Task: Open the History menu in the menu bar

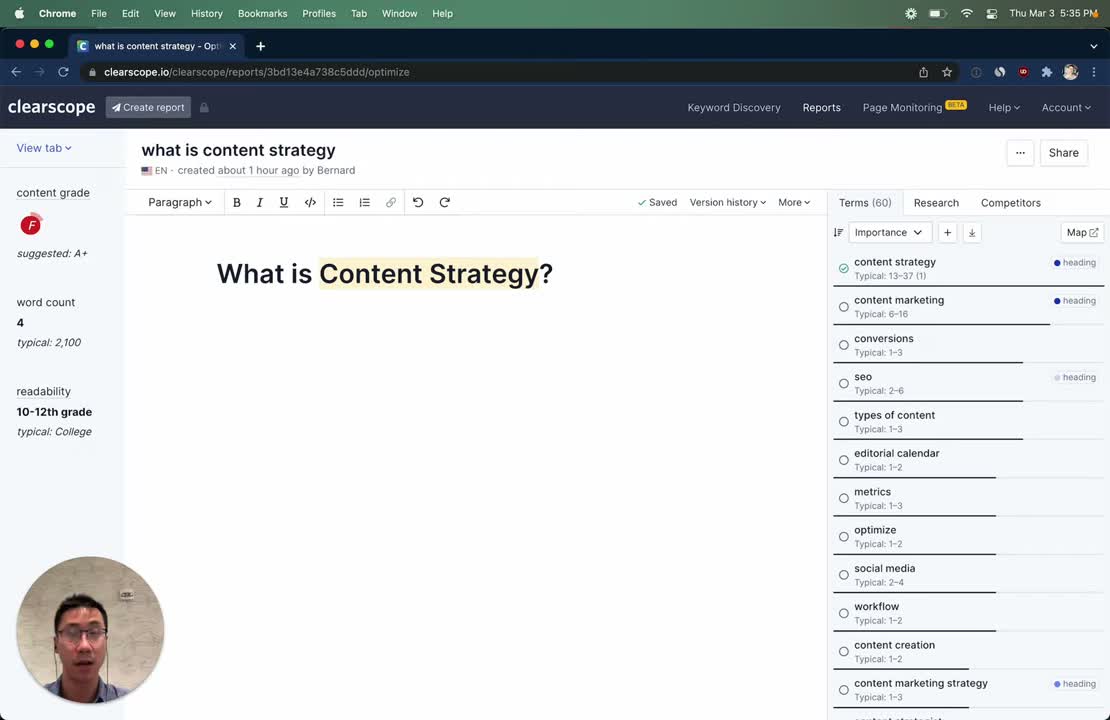Action: coord(207,13)
